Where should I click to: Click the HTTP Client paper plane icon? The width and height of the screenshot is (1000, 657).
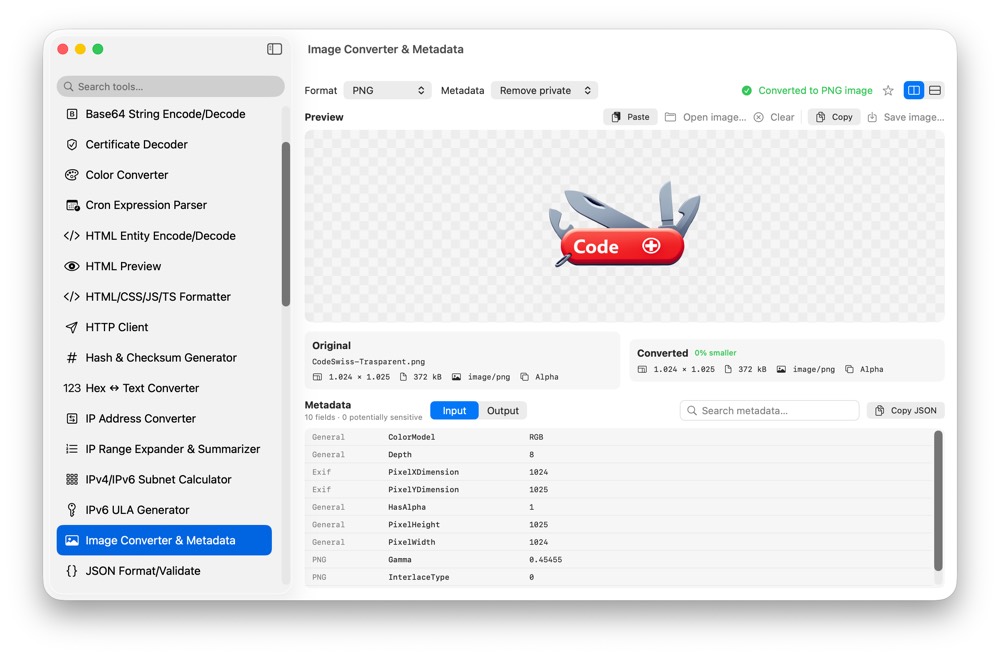tap(72, 327)
